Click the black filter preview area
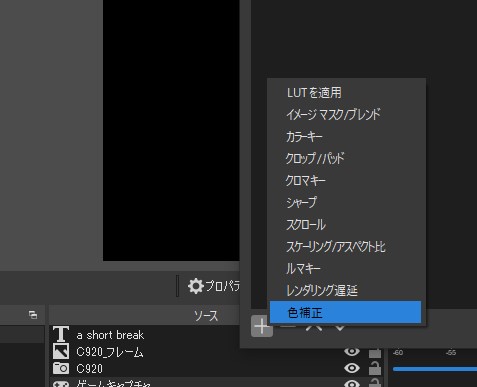 (x=171, y=130)
